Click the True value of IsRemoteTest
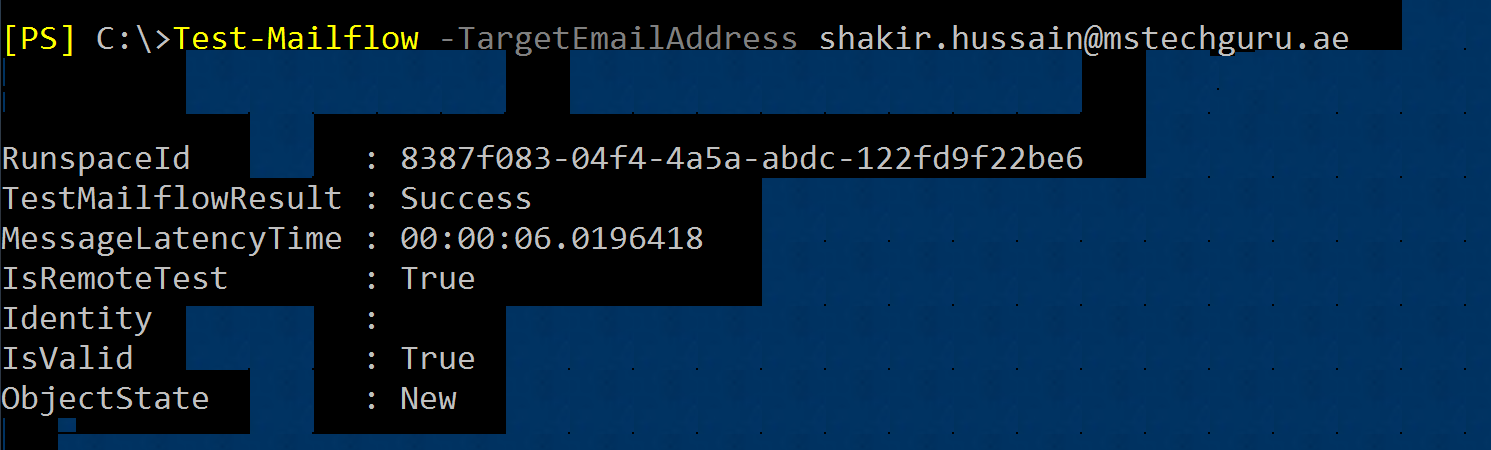This screenshot has width=1491, height=450. (x=438, y=278)
